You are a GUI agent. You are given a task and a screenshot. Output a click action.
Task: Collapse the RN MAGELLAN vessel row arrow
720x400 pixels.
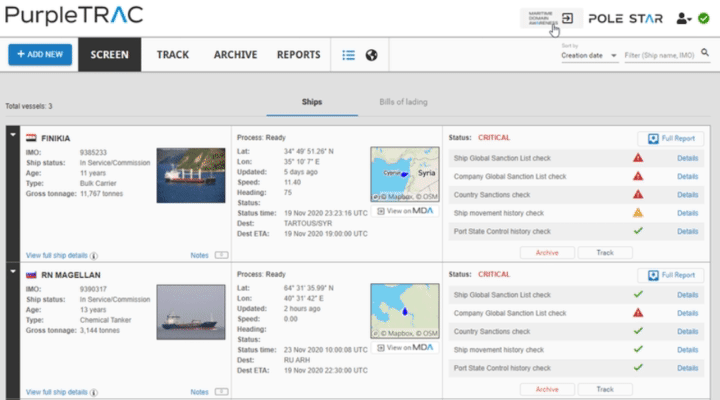pyautogui.click(x=13, y=272)
